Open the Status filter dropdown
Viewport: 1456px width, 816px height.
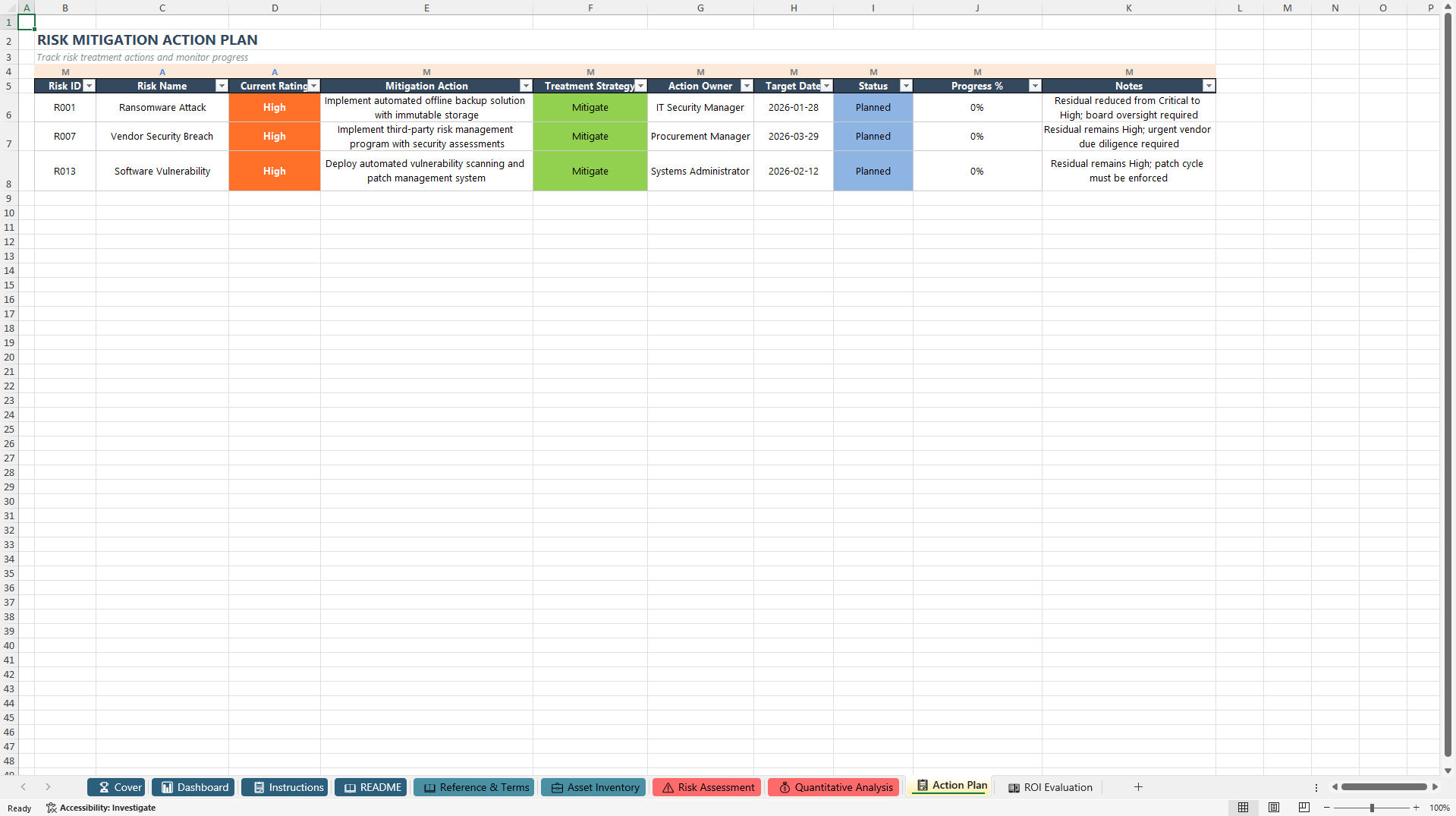coord(906,86)
